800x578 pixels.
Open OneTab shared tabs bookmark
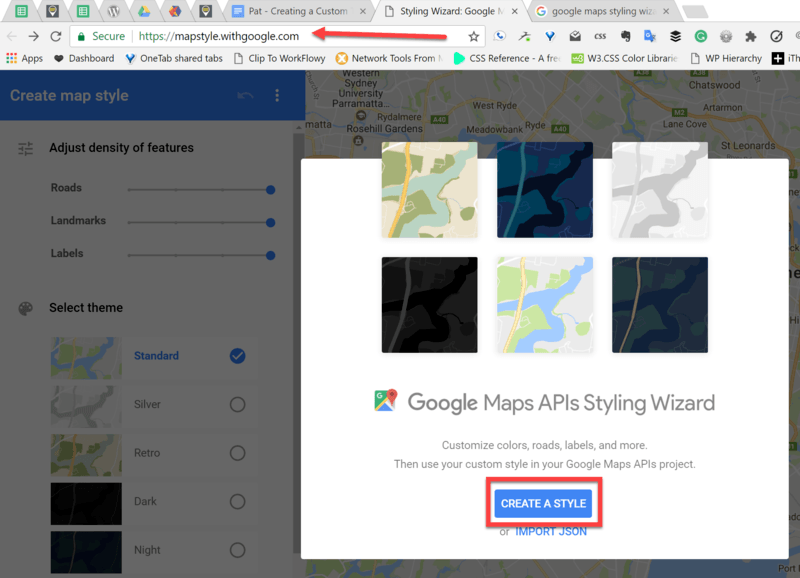coord(174,59)
